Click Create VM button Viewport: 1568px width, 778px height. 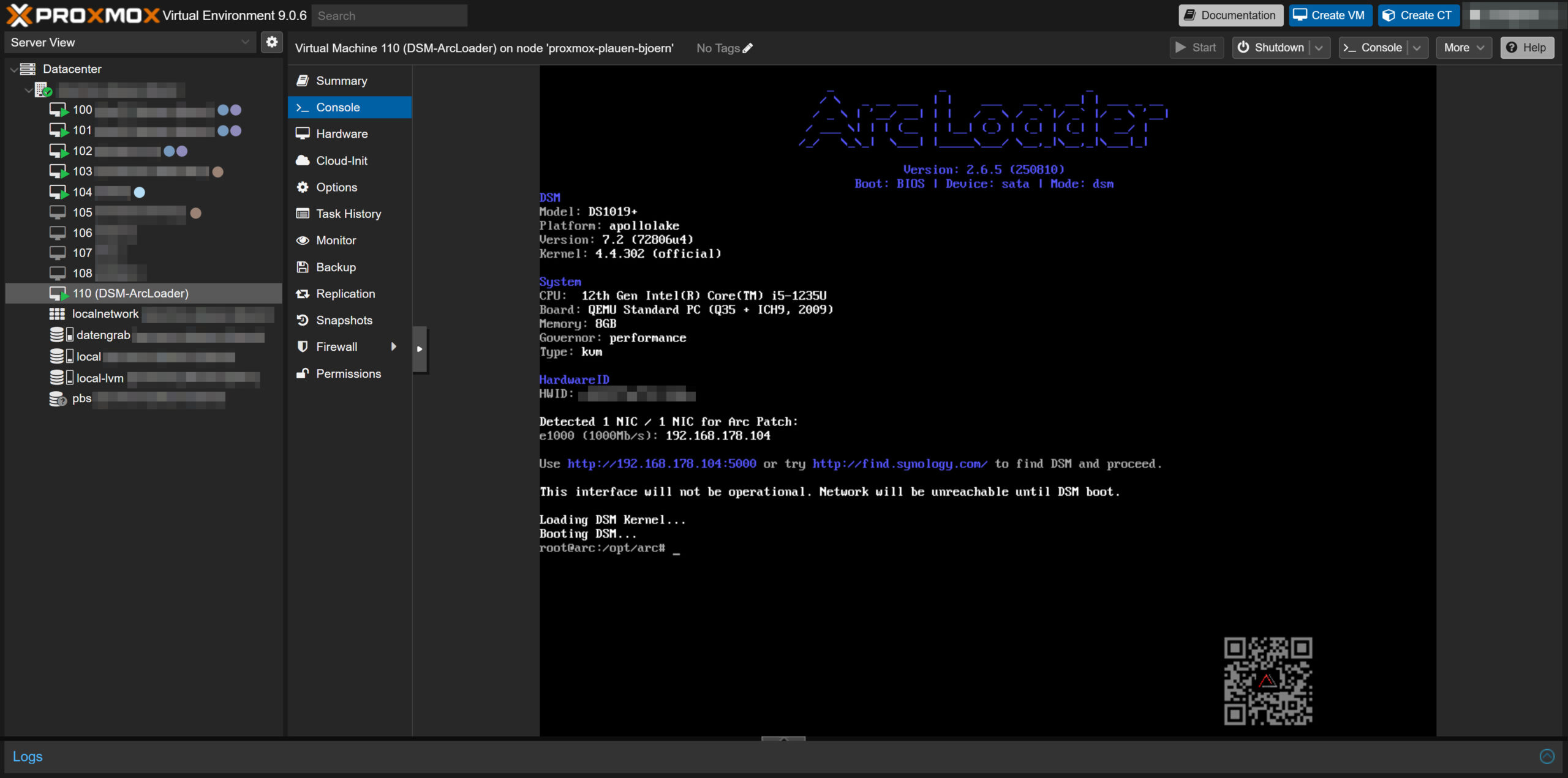click(1330, 15)
